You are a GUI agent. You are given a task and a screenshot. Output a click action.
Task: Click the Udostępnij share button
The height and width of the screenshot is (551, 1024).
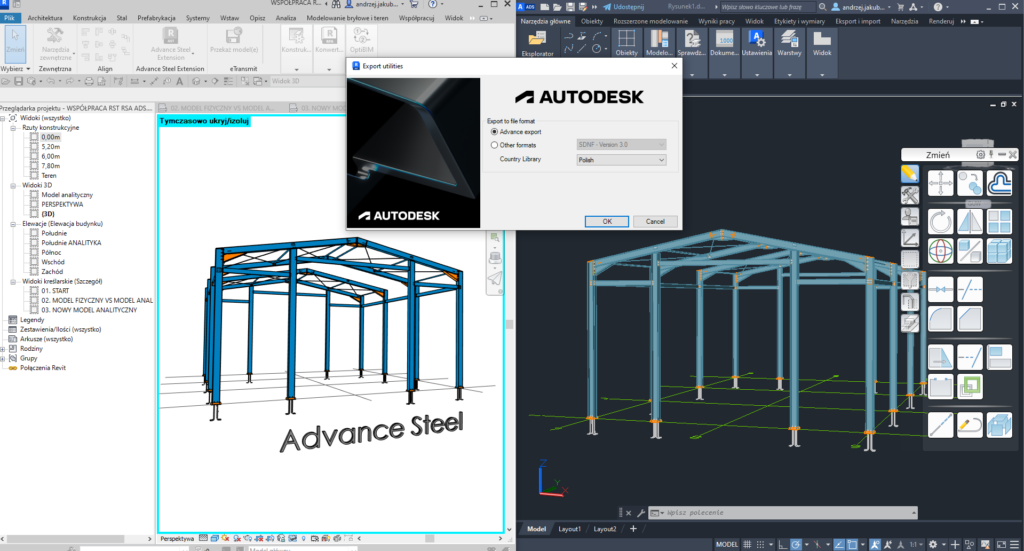click(623, 7)
